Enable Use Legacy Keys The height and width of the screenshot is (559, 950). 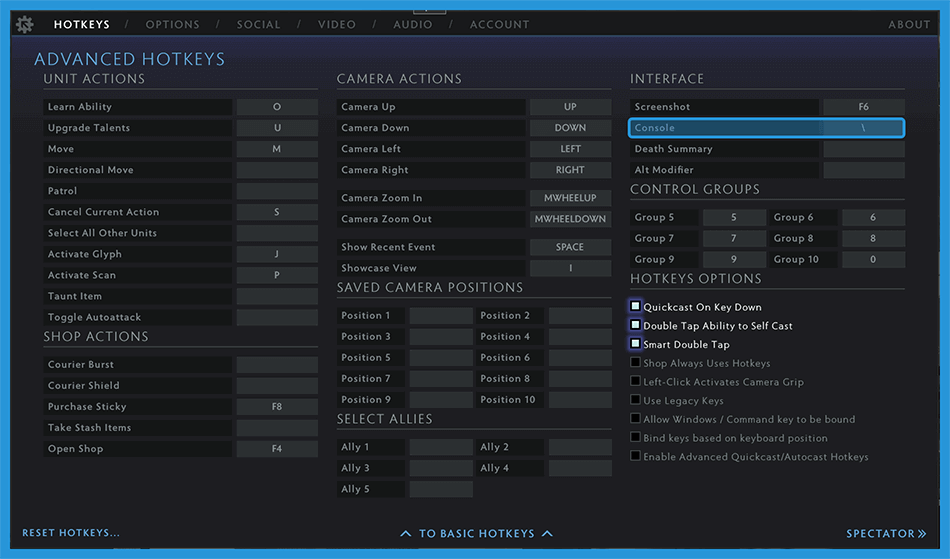point(635,400)
